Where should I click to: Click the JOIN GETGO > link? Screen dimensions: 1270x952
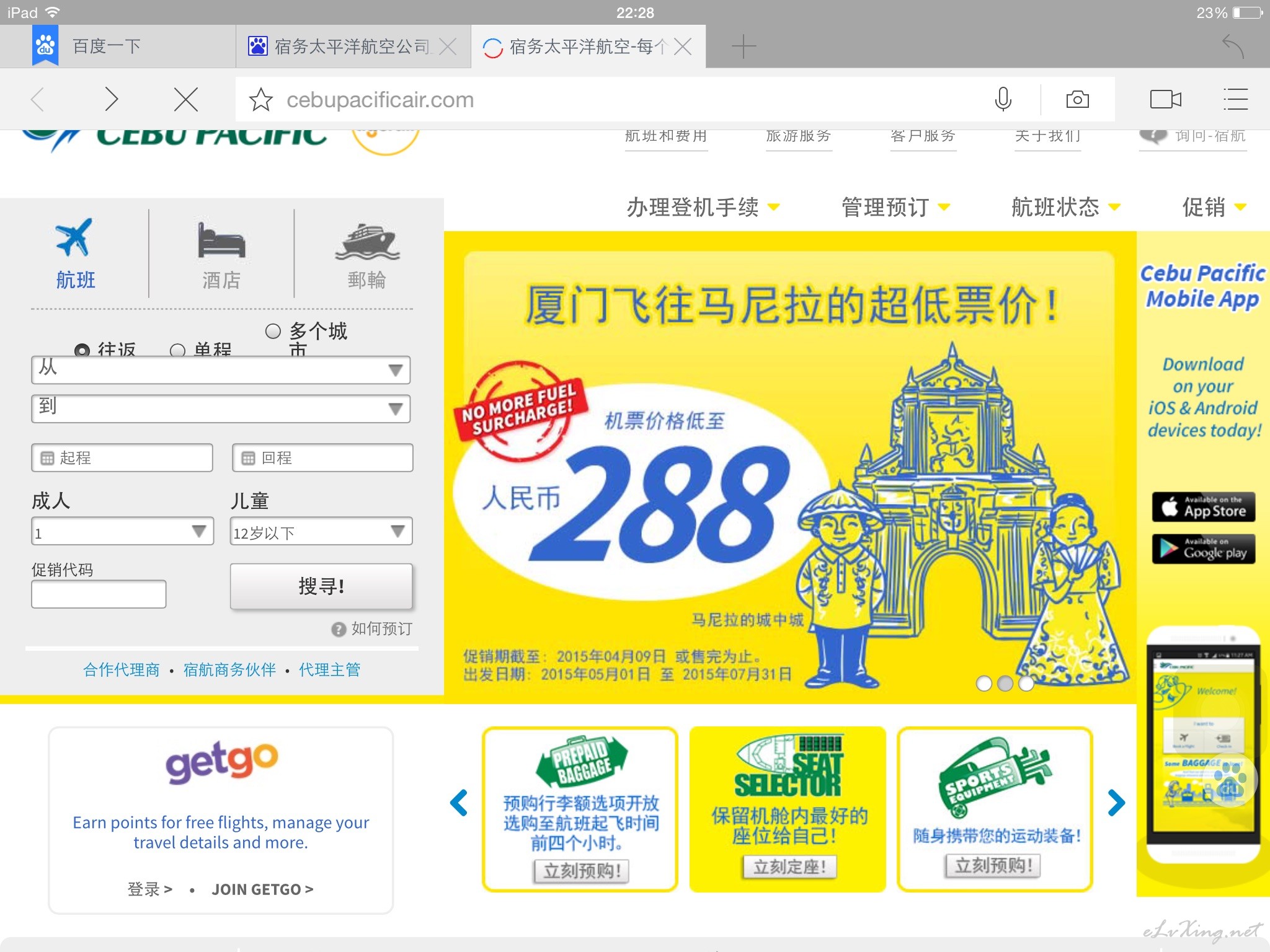(x=262, y=889)
